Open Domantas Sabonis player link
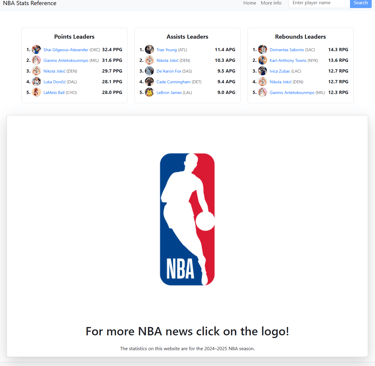This screenshot has height=366, width=375. (x=287, y=50)
